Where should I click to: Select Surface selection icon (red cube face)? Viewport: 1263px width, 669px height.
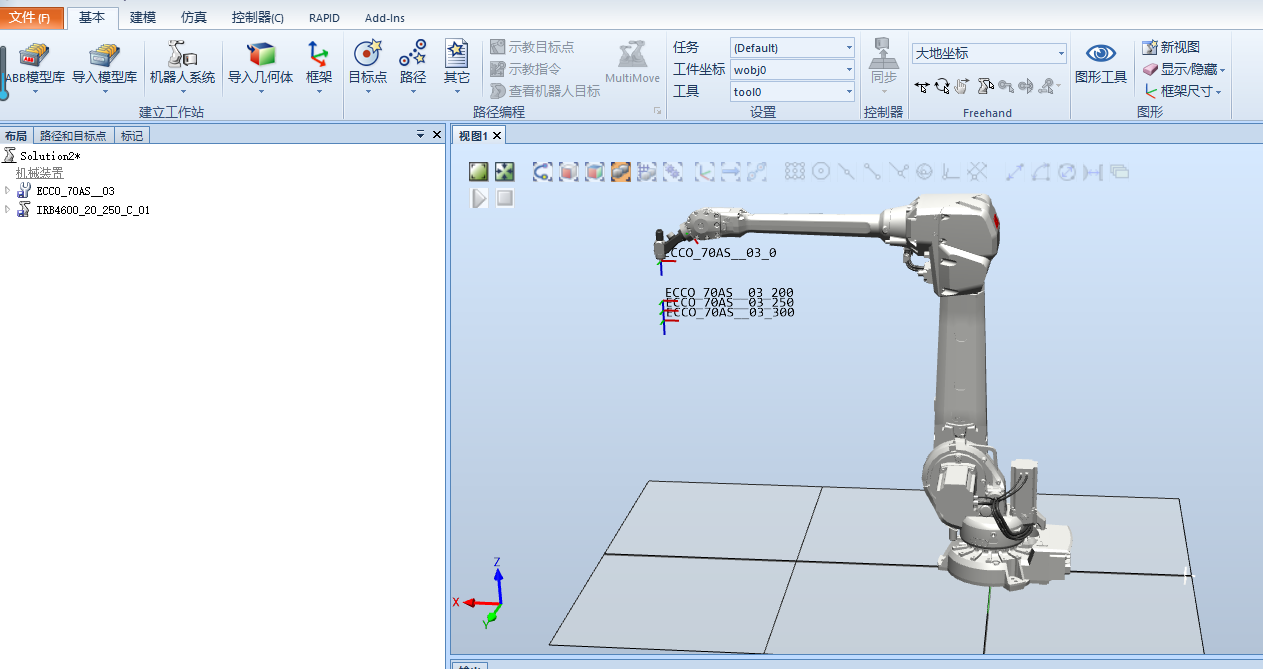(569, 172)
